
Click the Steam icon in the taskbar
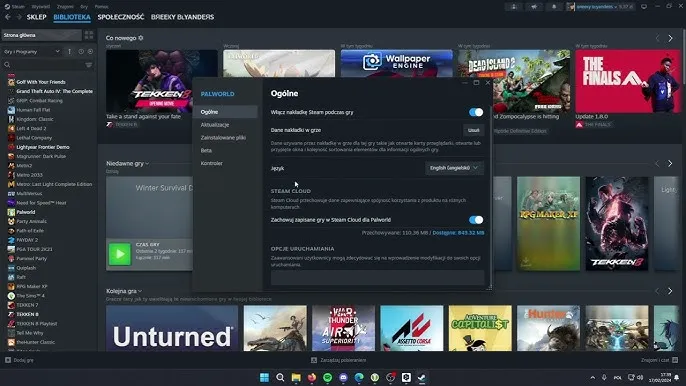pyautogui.click(x=422, y=377)
